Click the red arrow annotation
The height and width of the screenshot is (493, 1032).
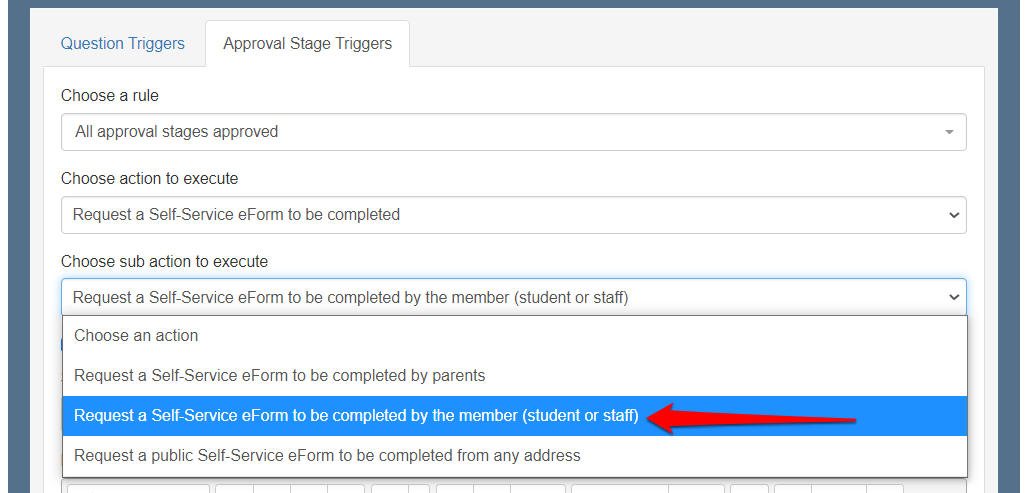point(750,418)
